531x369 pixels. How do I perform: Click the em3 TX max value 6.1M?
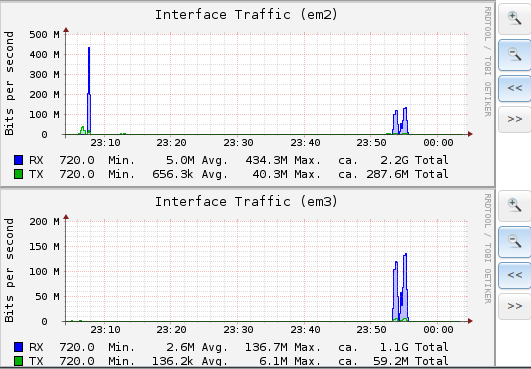click(x=273, y=361)
